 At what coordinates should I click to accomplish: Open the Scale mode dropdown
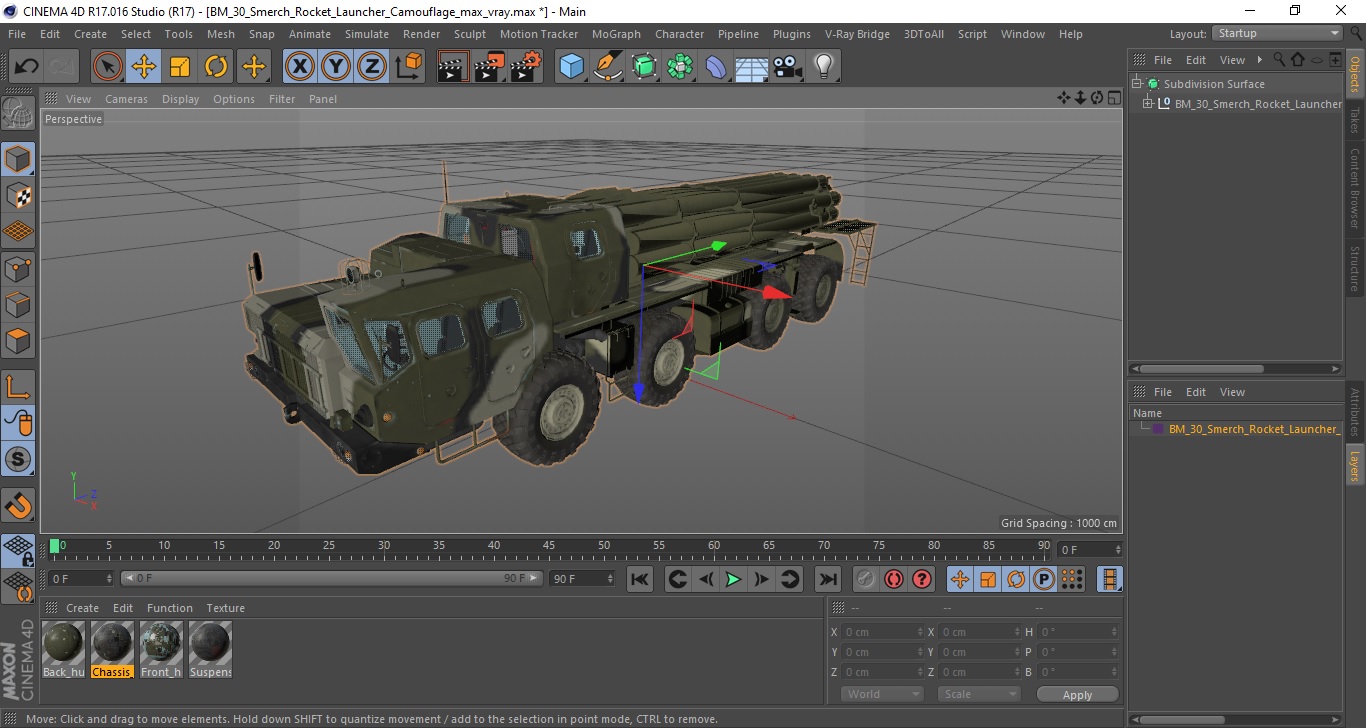[978, 694]
